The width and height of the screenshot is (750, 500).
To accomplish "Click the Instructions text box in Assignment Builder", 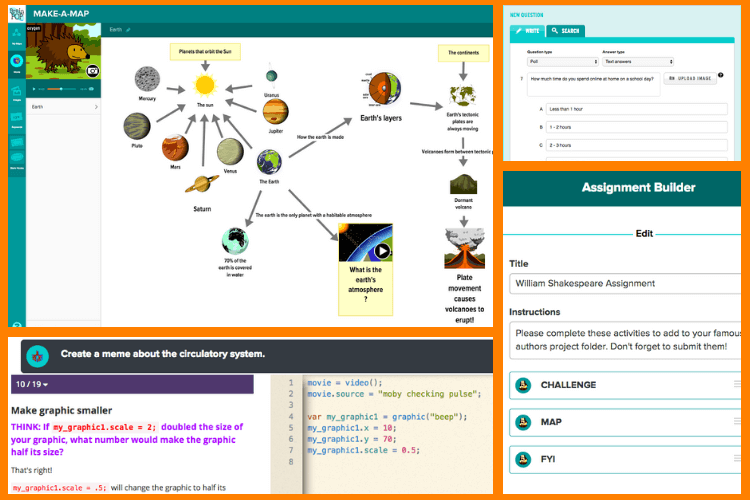I will pos(625,340).
